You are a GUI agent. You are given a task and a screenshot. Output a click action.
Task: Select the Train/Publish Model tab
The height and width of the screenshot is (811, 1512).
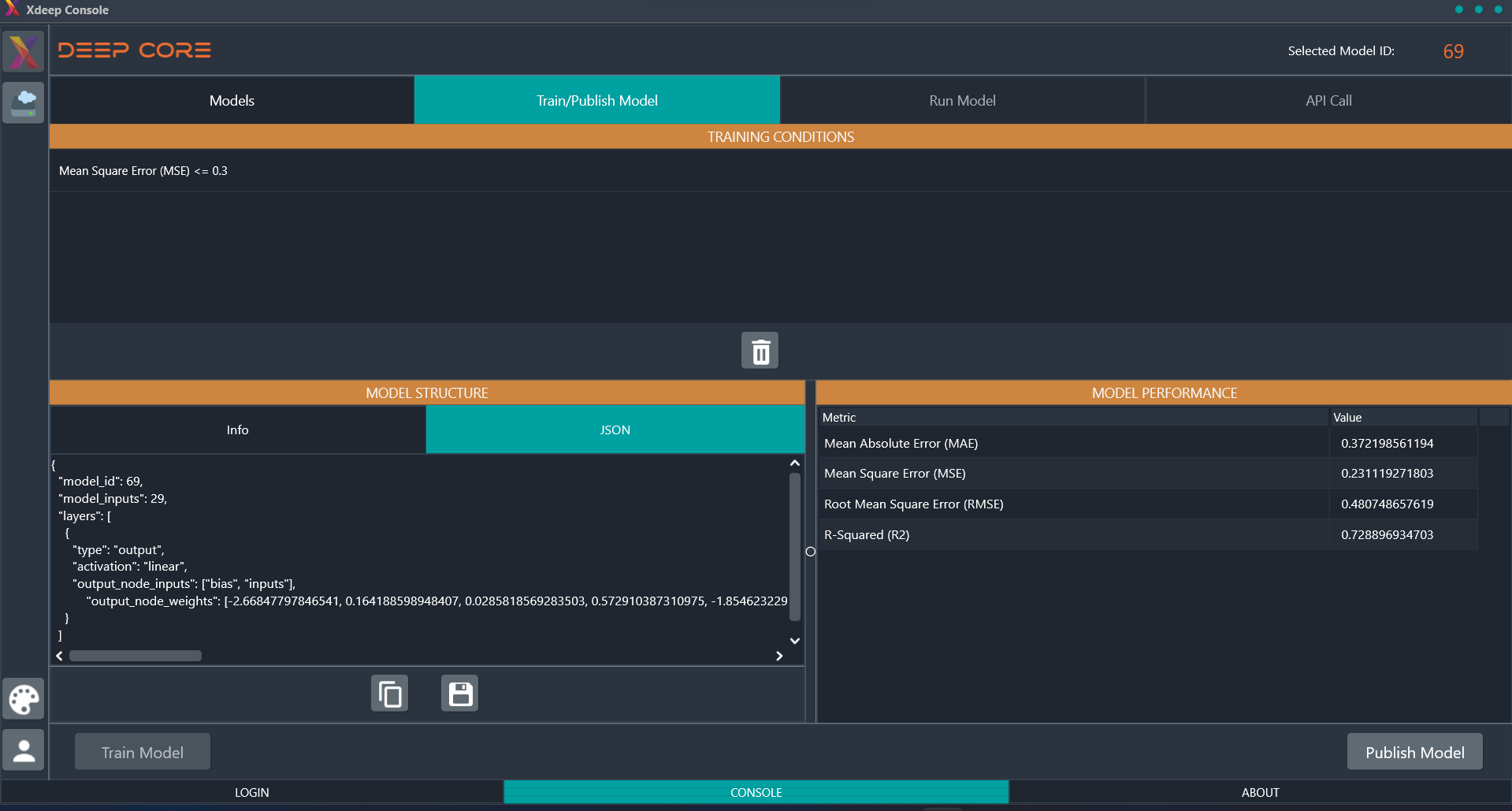(597, 100)
